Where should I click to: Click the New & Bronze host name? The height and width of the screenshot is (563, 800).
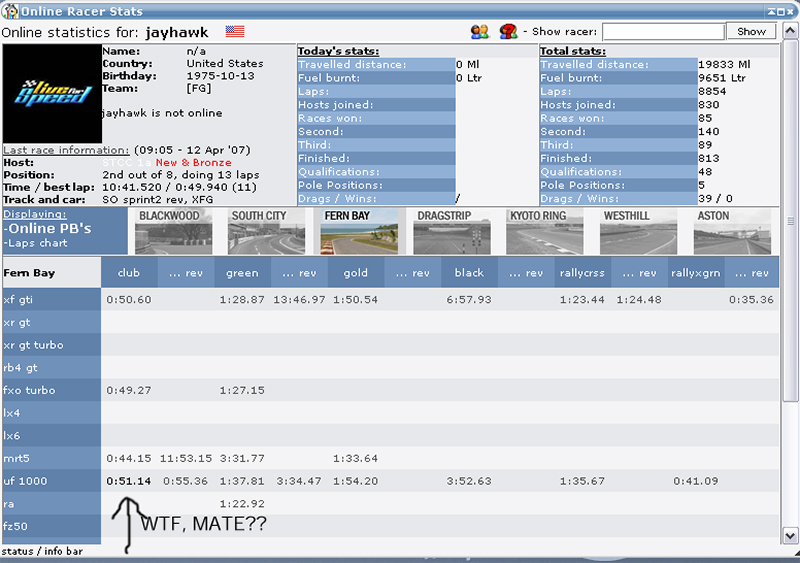pos(193,162)
